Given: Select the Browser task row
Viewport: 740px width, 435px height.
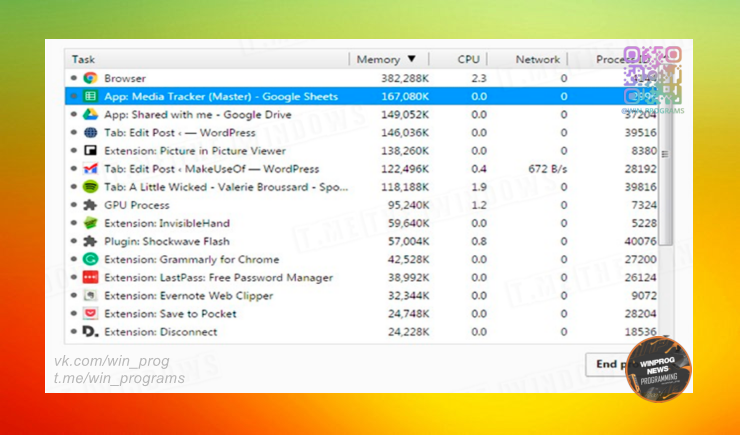Looking at the screenshot, I should [362, 78].
